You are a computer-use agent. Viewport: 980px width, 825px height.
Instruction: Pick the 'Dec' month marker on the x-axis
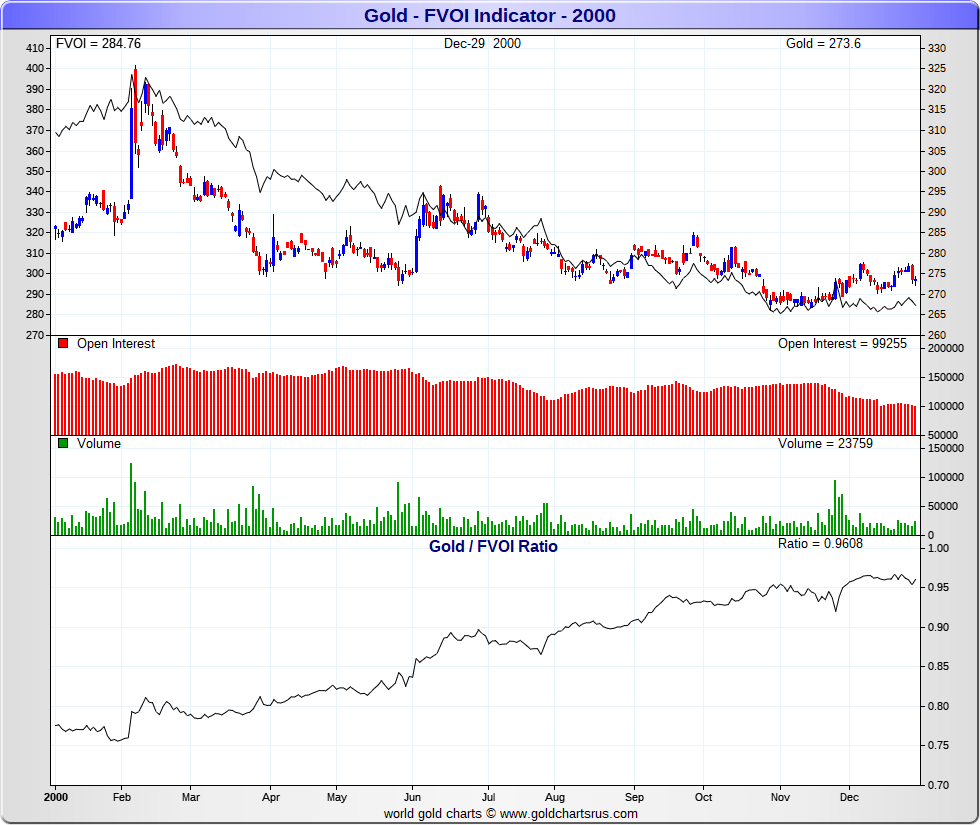click(x=849, y=799)
